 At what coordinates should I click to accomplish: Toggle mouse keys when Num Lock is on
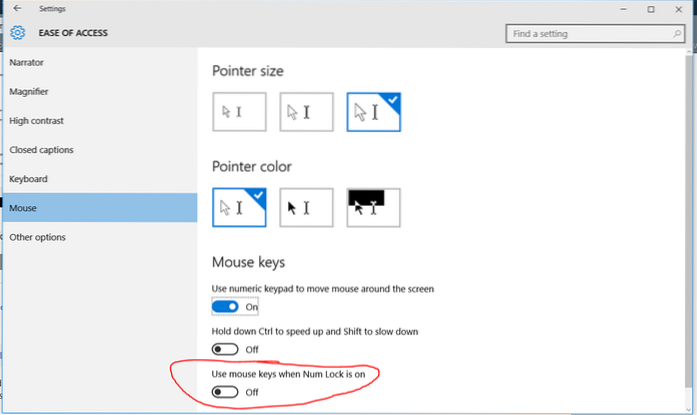point(226,392)
